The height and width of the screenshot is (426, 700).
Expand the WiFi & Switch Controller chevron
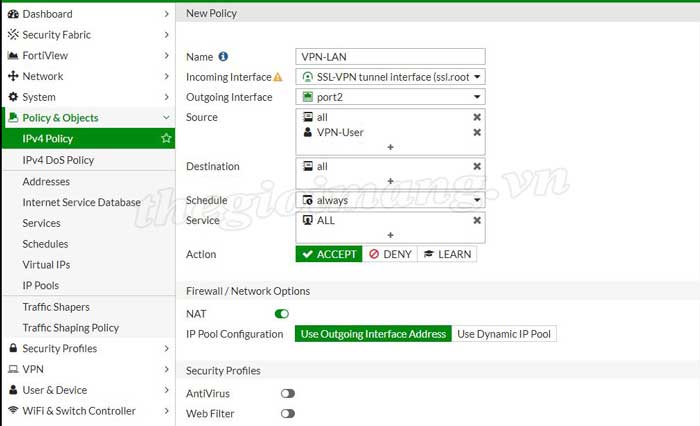point(166,410)
